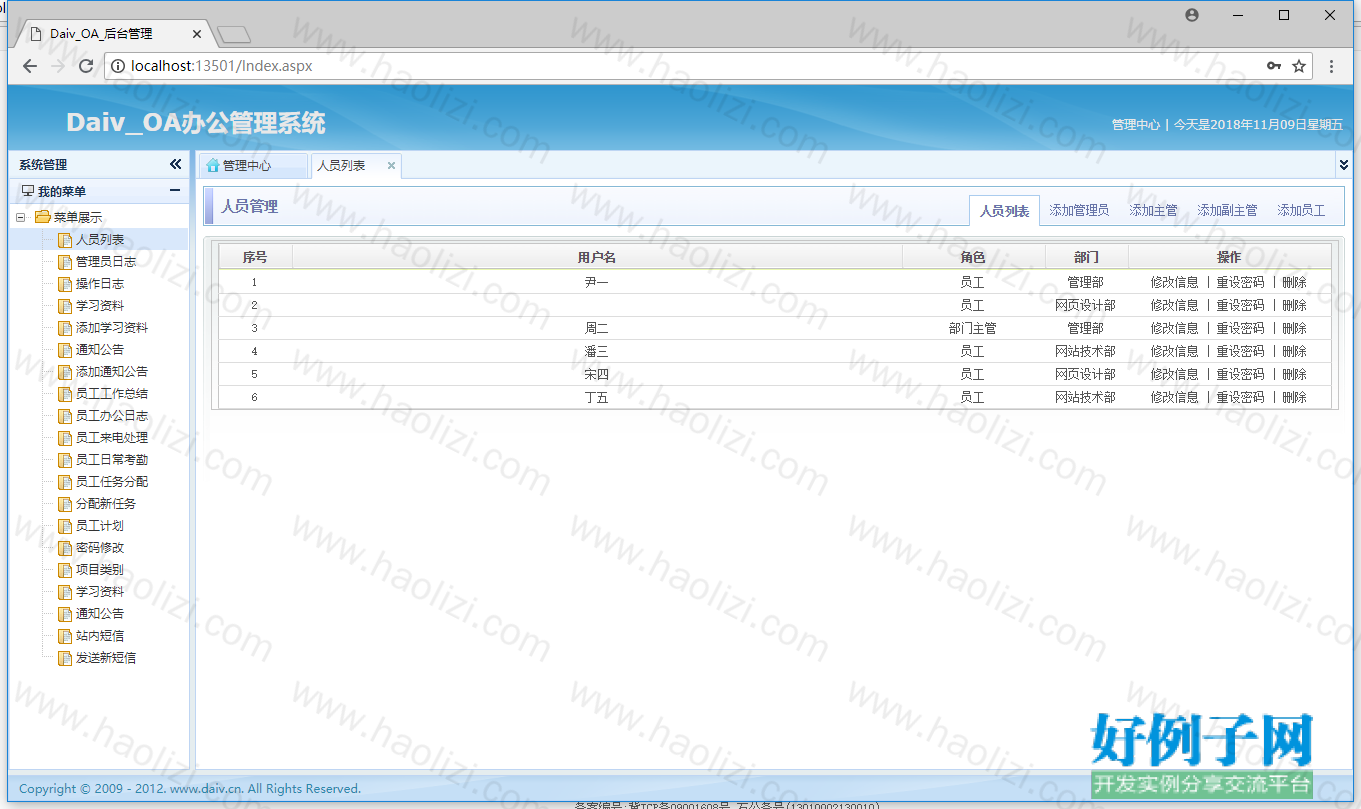View site information icon in address bar
The width and height of the screenshot is (1361, 809).
(118, 66)
